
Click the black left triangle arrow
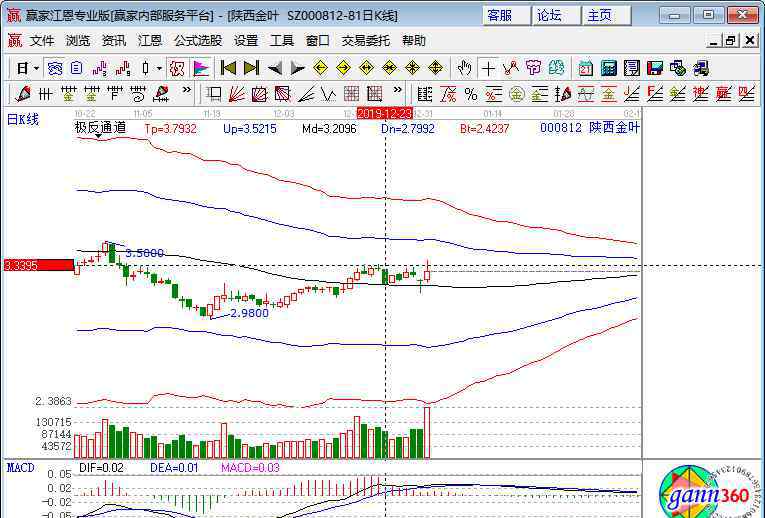tap(275, 68)
